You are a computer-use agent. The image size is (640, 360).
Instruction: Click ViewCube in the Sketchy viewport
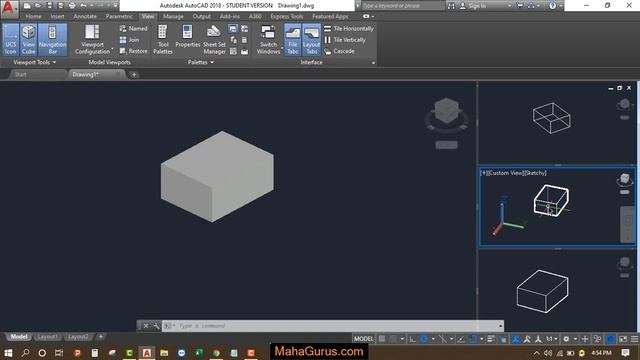tap(624, 178)
